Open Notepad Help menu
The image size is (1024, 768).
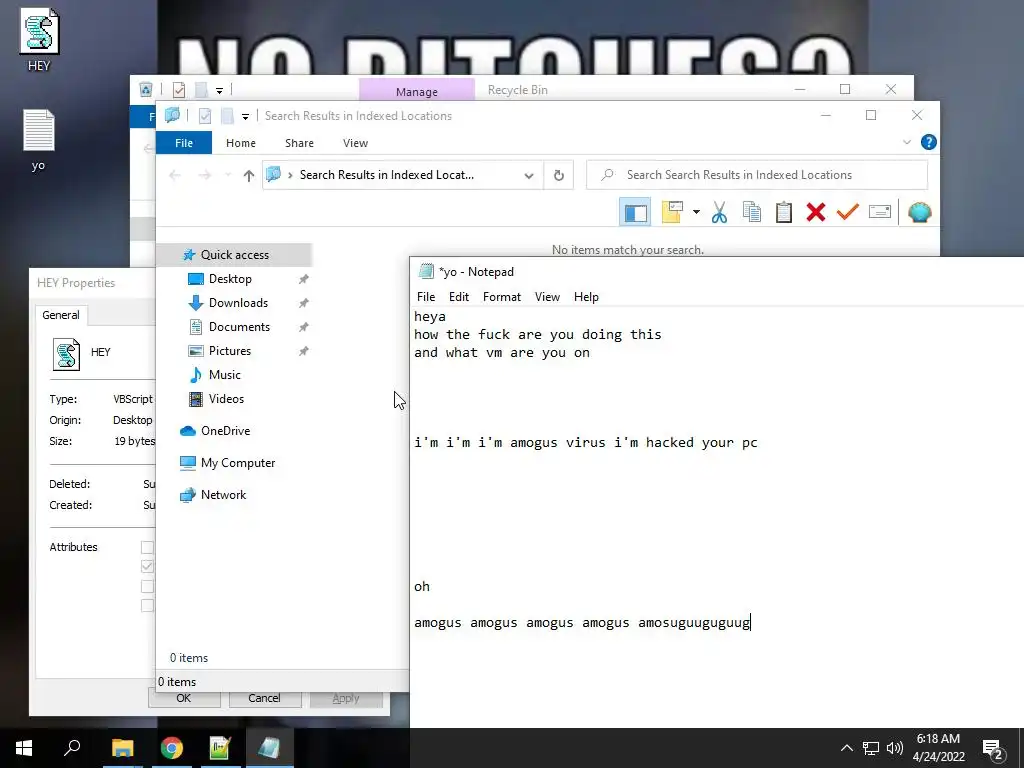(586, 296)
